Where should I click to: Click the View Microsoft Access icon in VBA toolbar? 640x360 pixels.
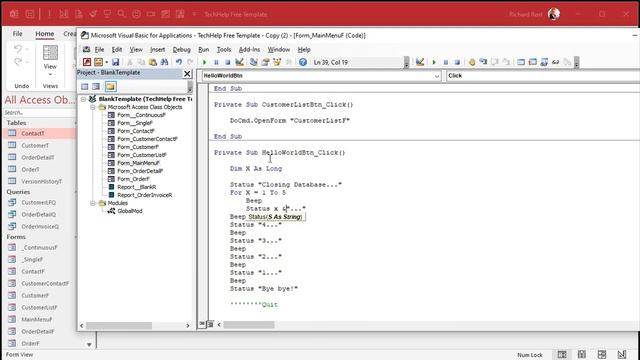(x=87, y=62)
